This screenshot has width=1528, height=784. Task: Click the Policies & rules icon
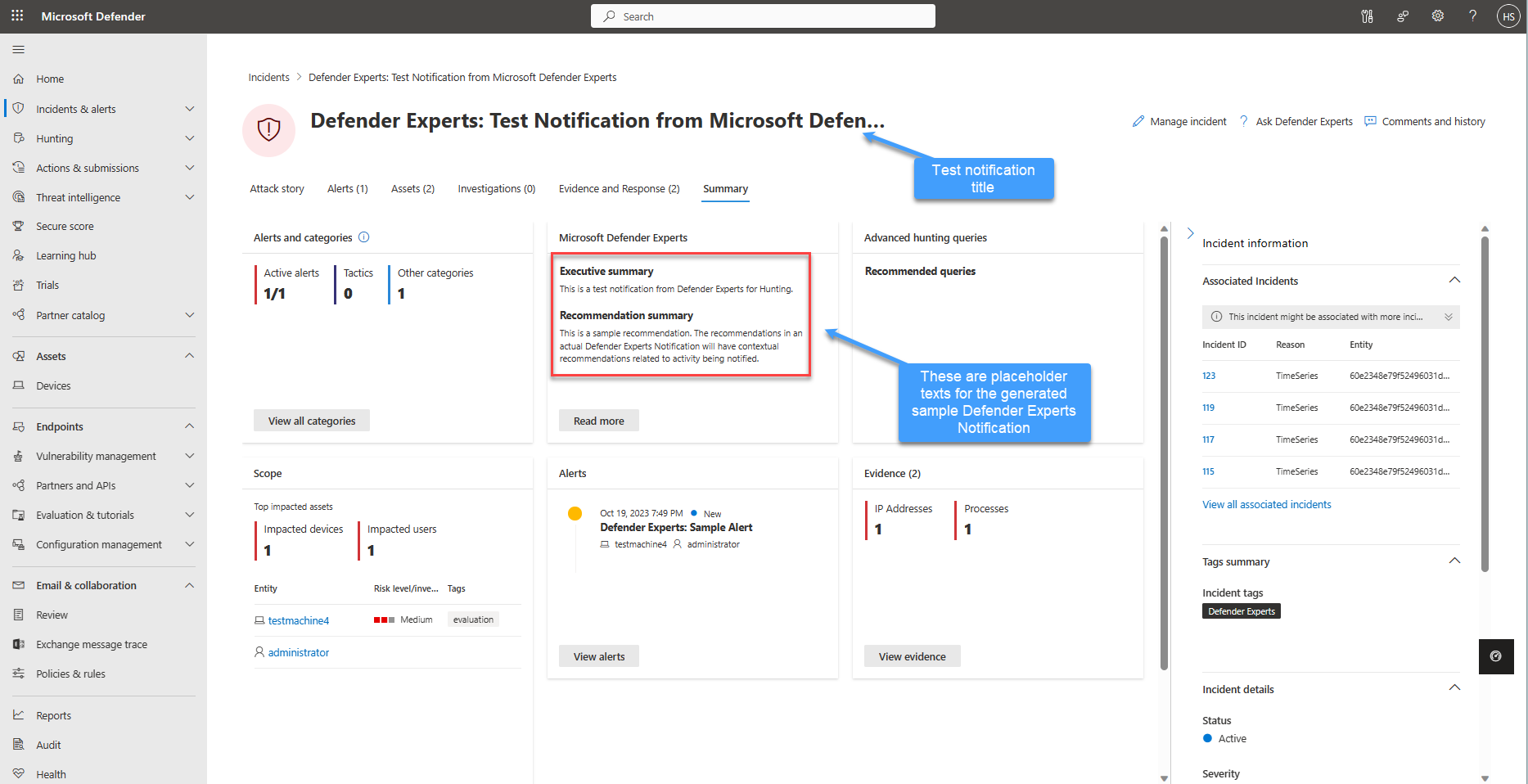click(18, 674)
